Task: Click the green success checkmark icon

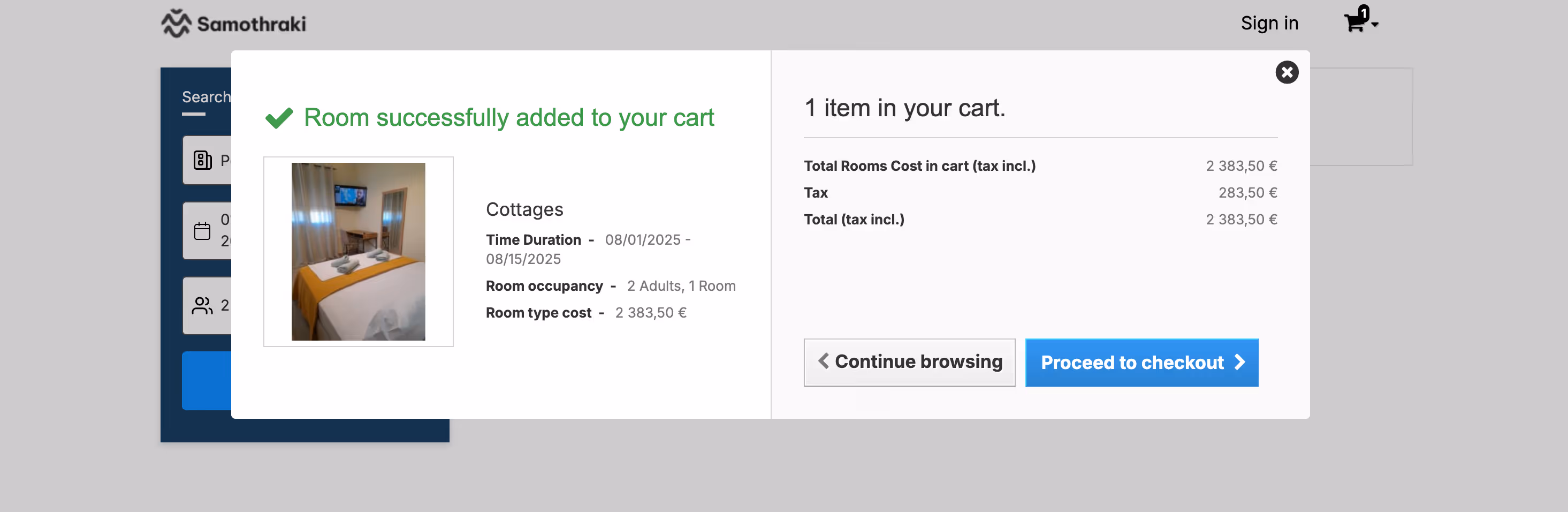Action: 279,118
